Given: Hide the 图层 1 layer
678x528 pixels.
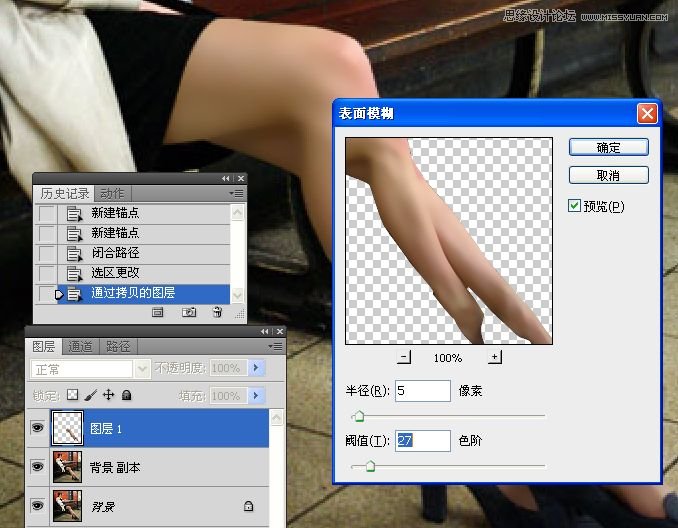Looking at the screenshot, I should (38, 428).
